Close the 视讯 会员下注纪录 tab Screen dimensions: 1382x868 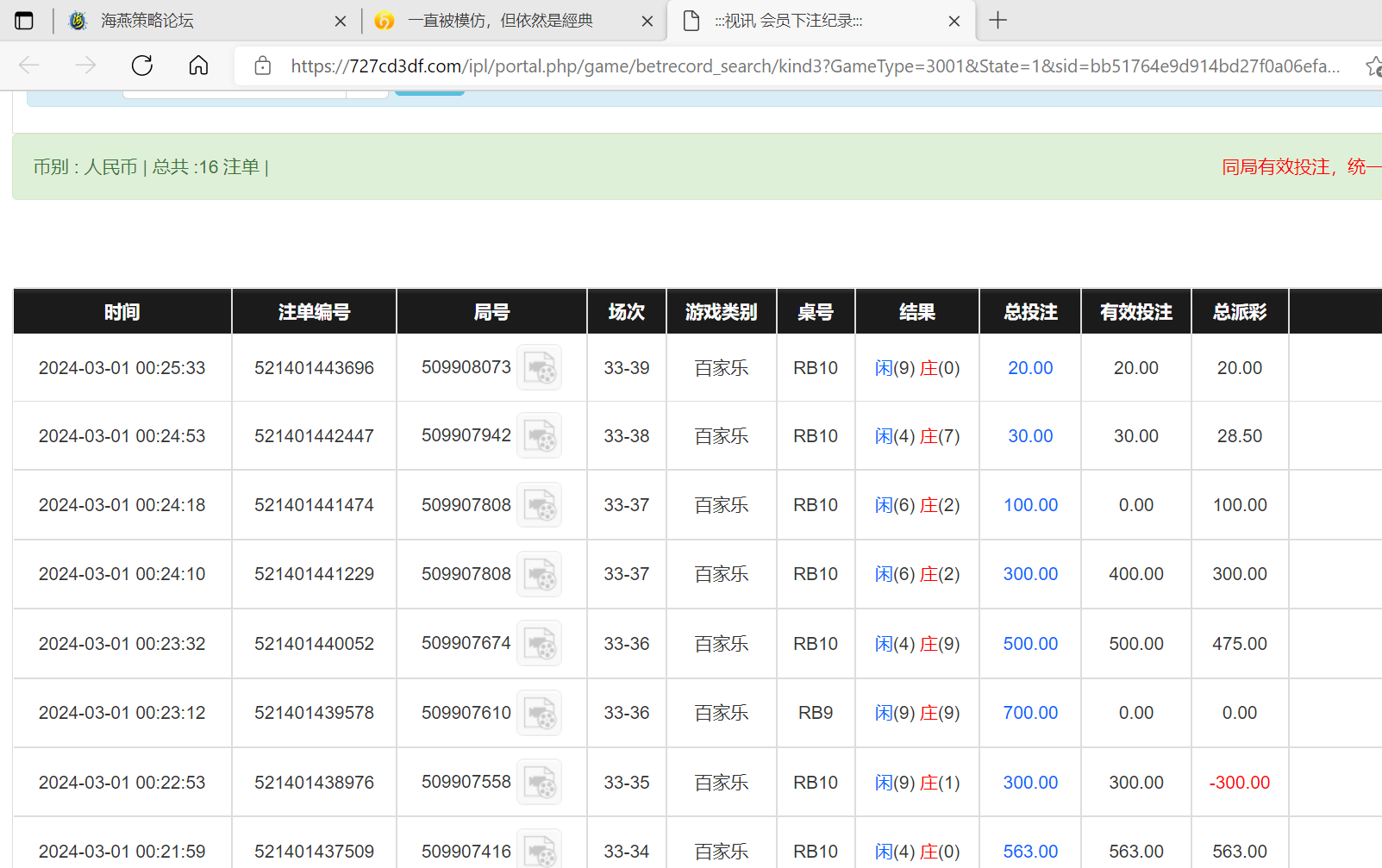pos(954,22)
